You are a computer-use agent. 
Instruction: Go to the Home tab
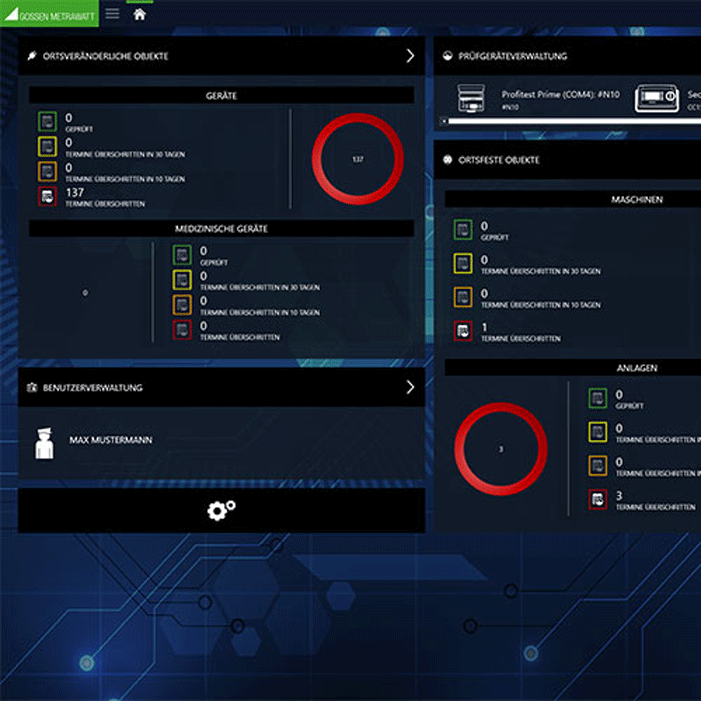click(x=139, y=13)
